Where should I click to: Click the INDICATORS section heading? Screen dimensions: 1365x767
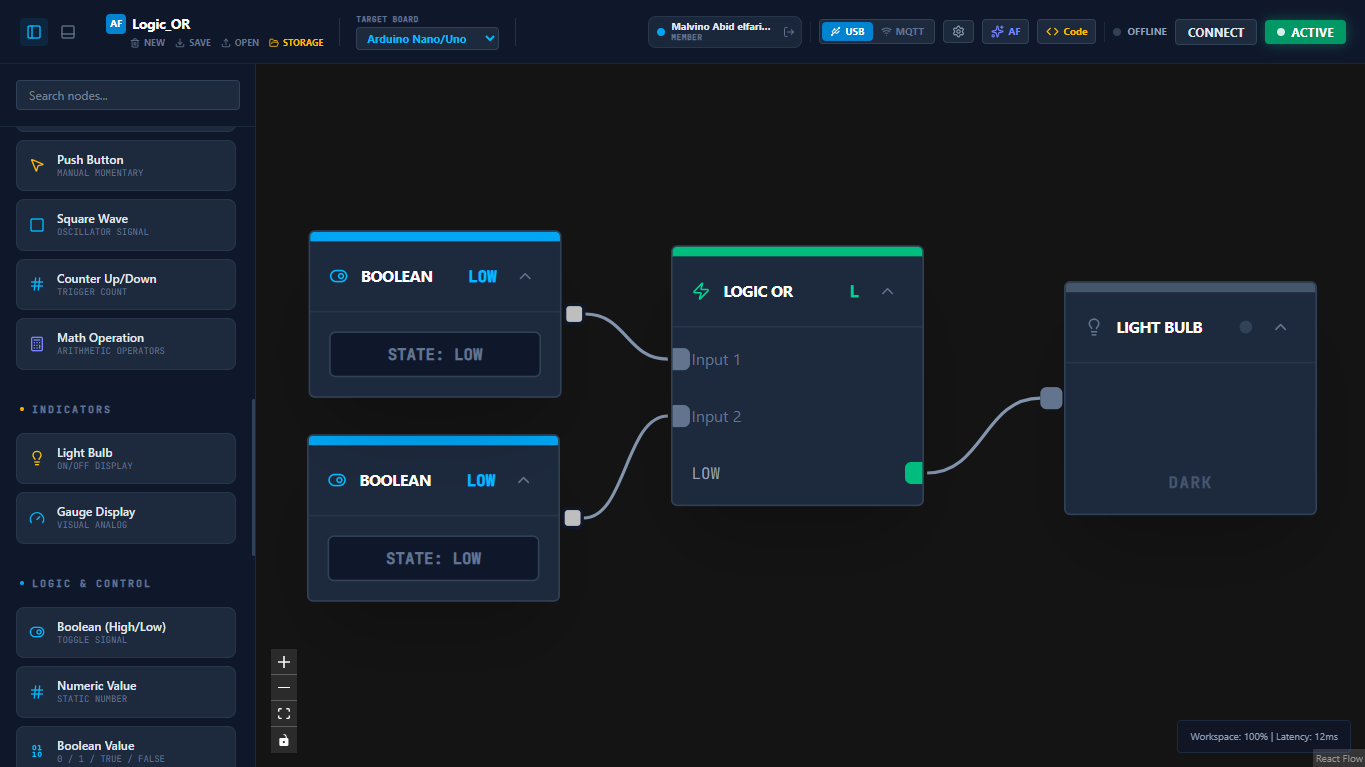[71, 409]
